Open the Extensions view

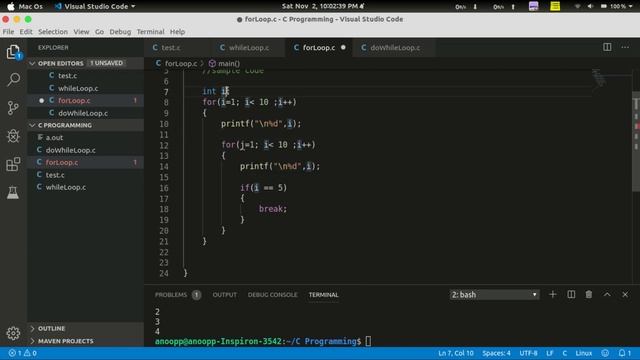[x=13, y=164]
